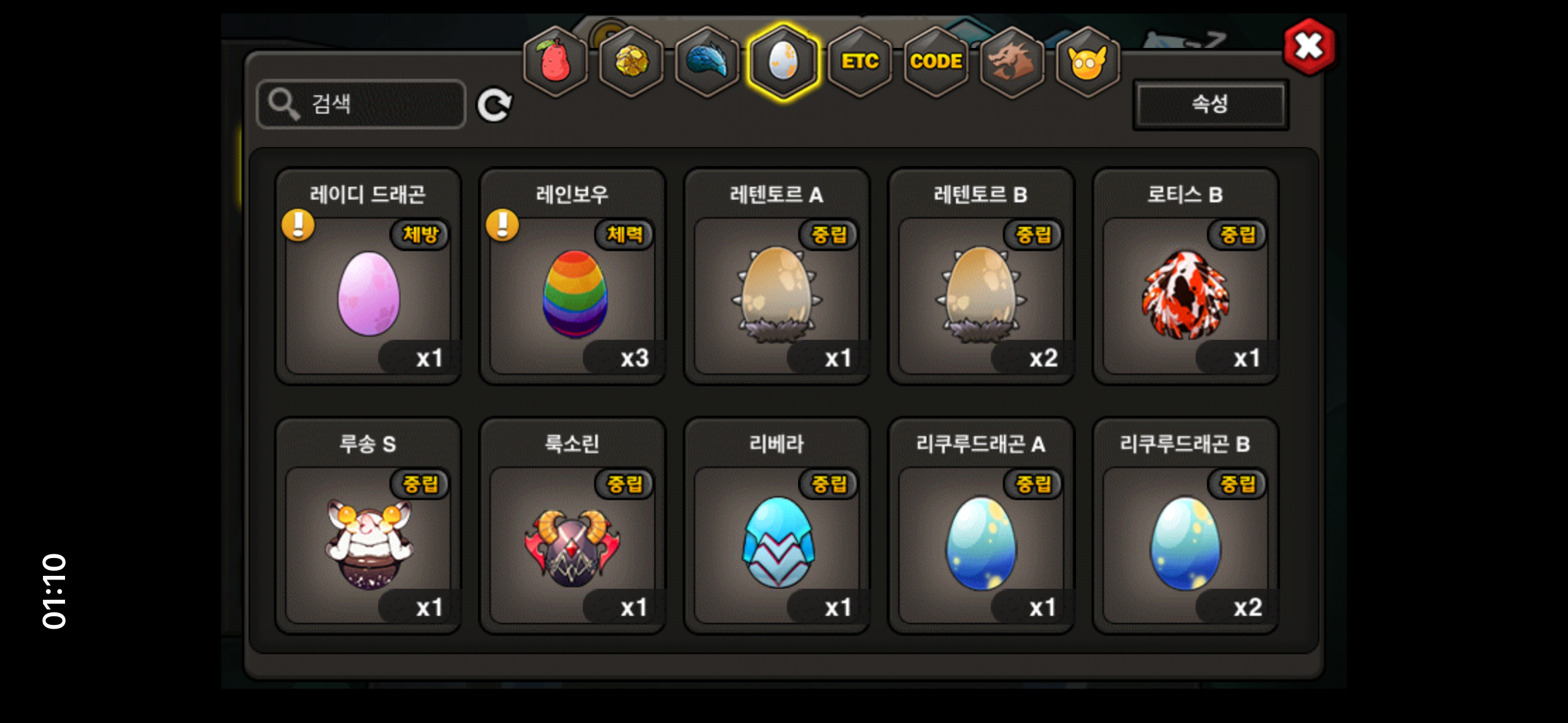Pick the 룩소린 horned egg
Viewport: 1568px width, 723px height.
572,526
